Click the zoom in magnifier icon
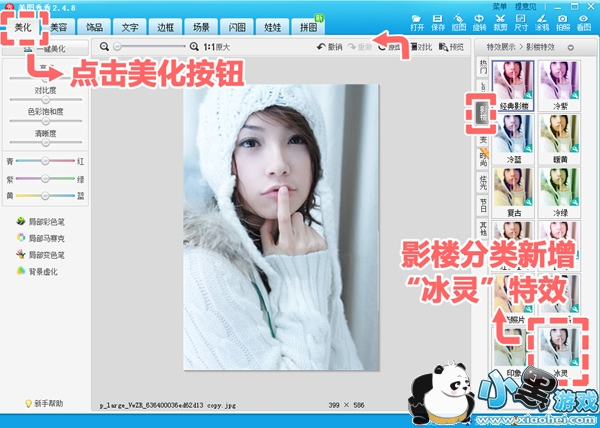 pyautogui.click(x=194, y=47)
